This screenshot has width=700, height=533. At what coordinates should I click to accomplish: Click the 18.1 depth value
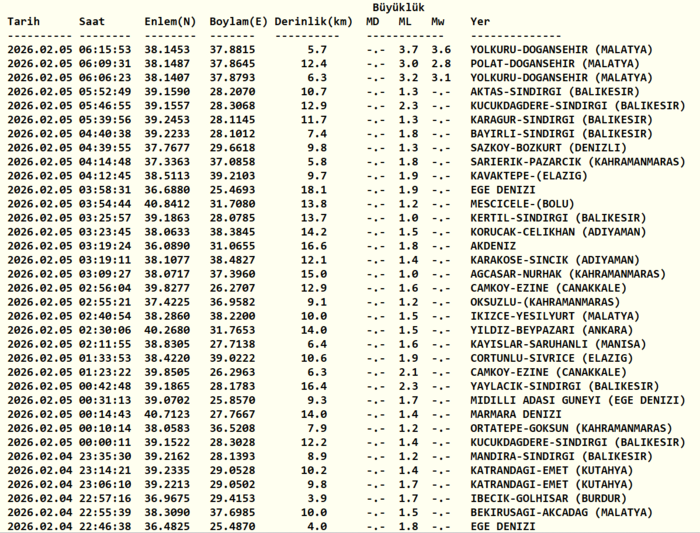314,189
